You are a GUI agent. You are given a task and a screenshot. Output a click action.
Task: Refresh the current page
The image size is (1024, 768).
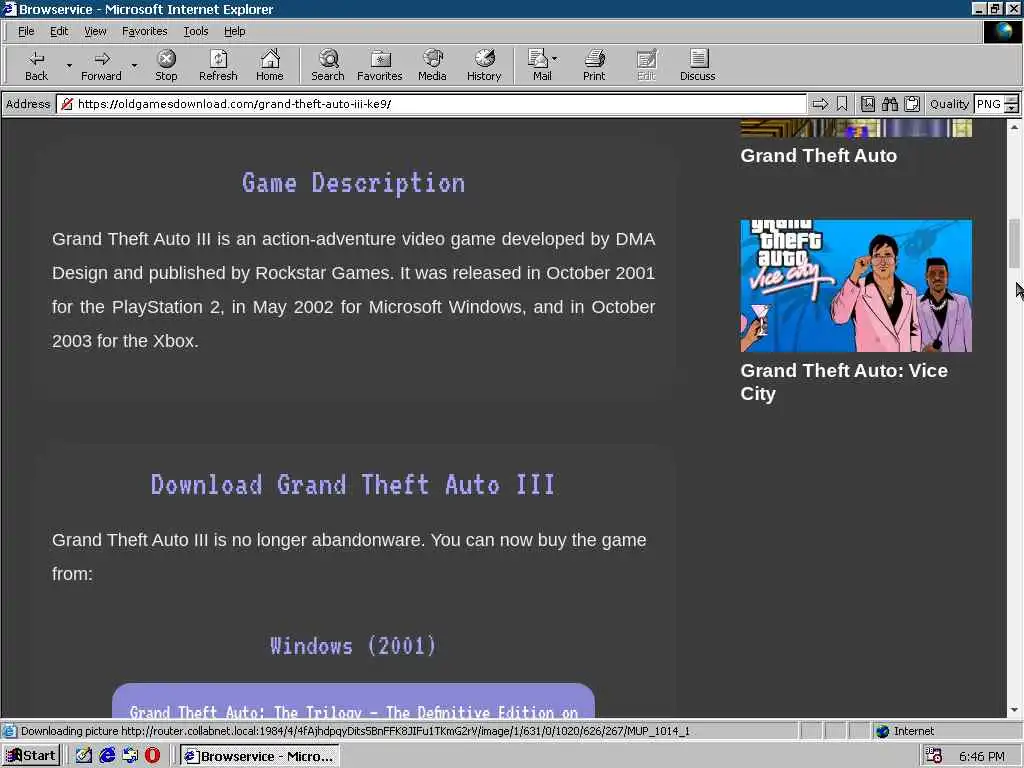click(x=218, y=66)
